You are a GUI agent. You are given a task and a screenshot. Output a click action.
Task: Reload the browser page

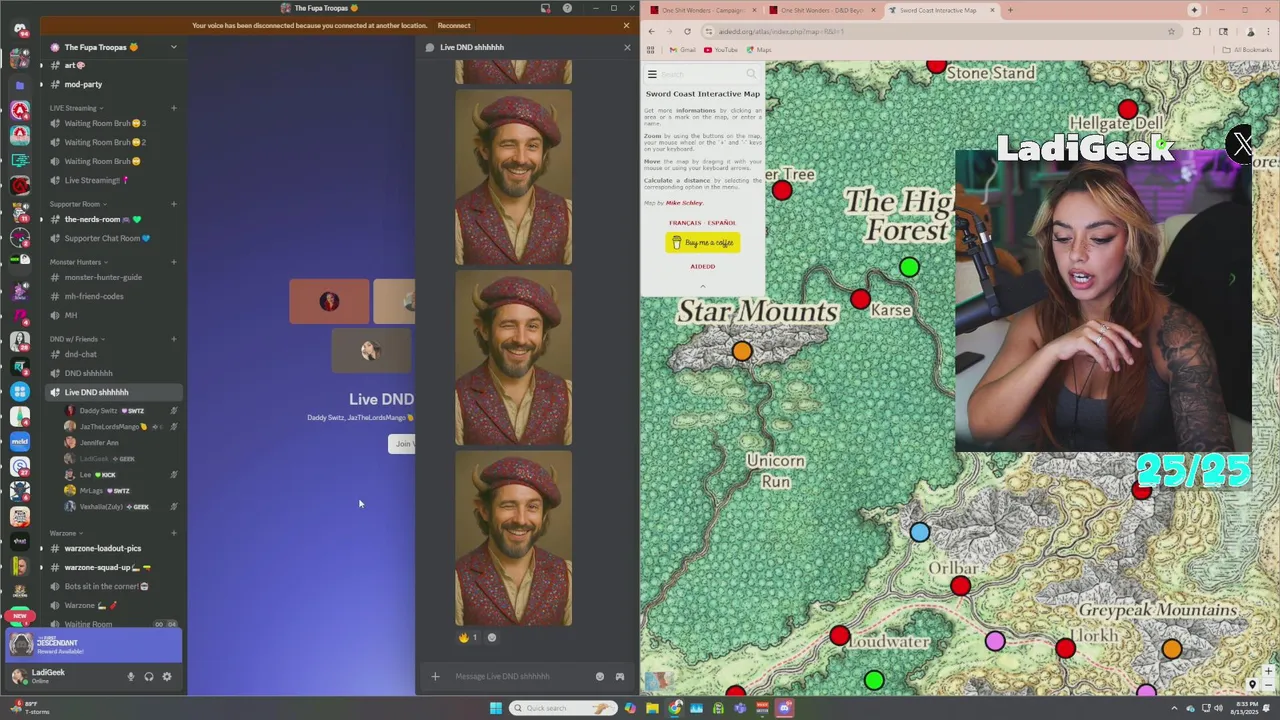coord(687,31)
